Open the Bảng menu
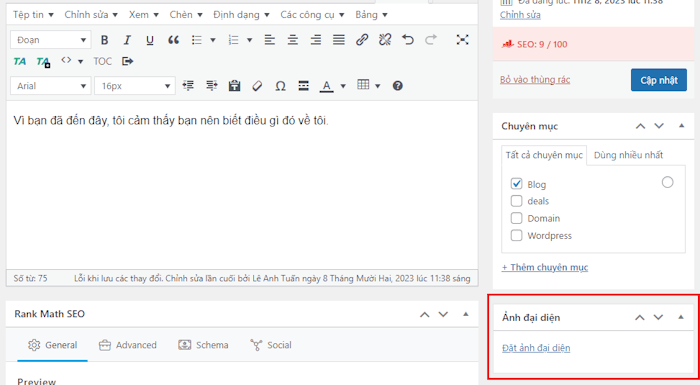 tap(371, 15)
